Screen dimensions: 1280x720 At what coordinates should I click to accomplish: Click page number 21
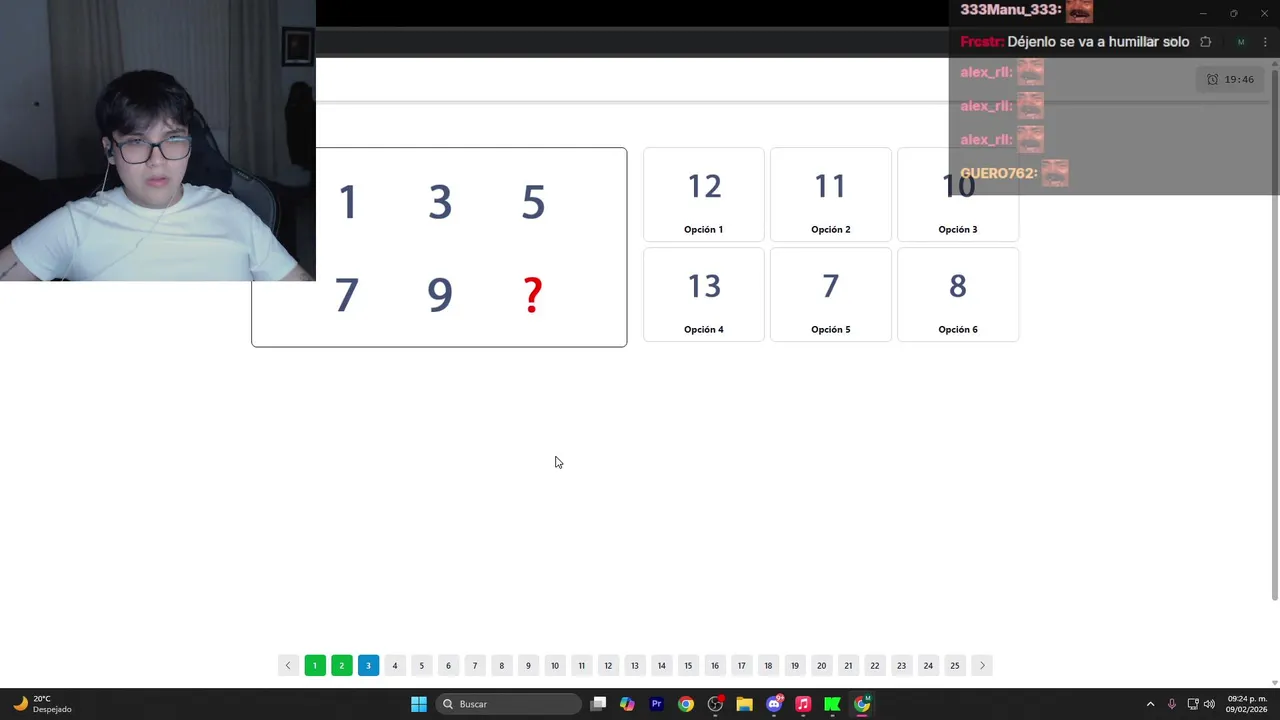point(848,665)
